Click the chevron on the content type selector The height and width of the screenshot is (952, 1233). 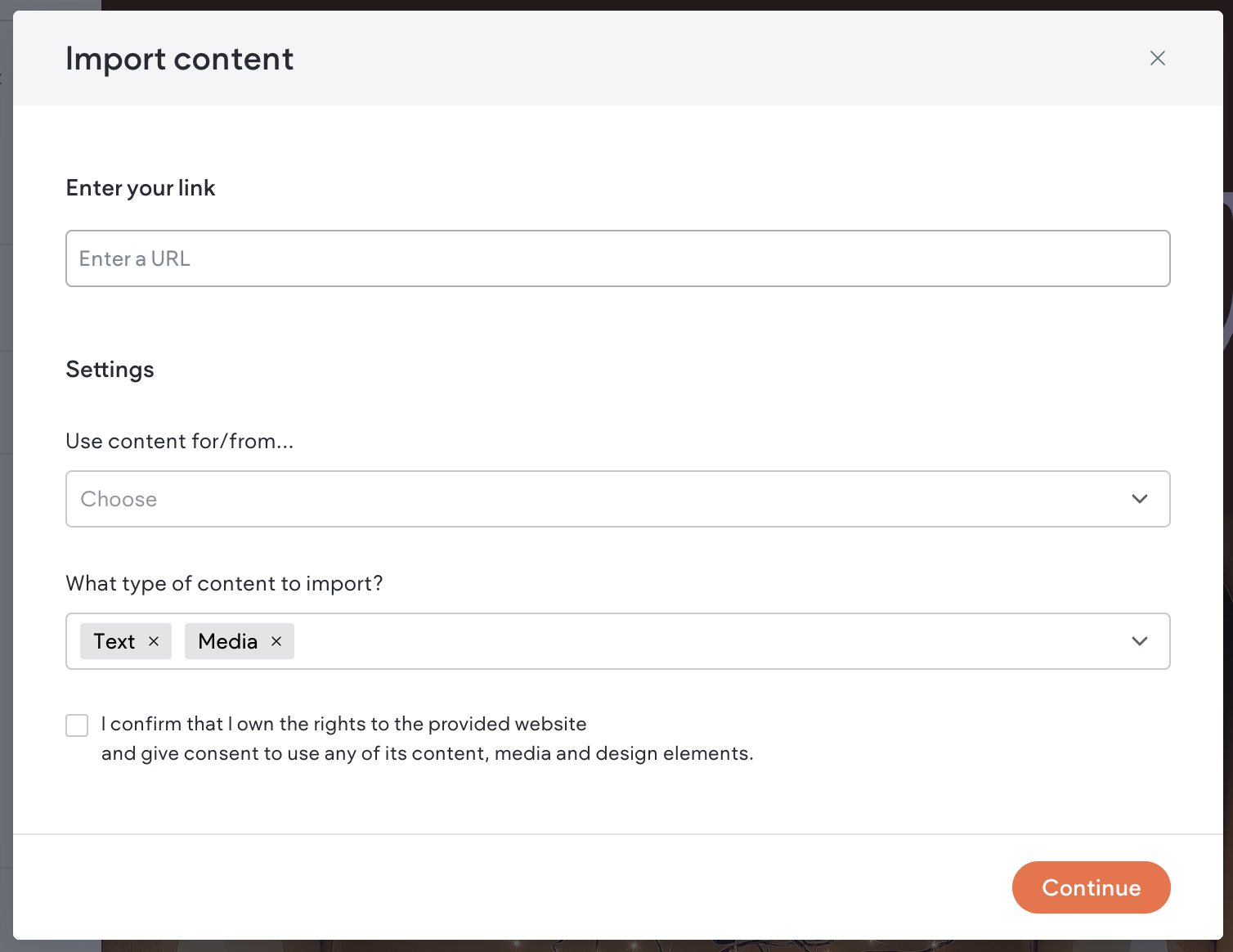(x=1140, y=641)
